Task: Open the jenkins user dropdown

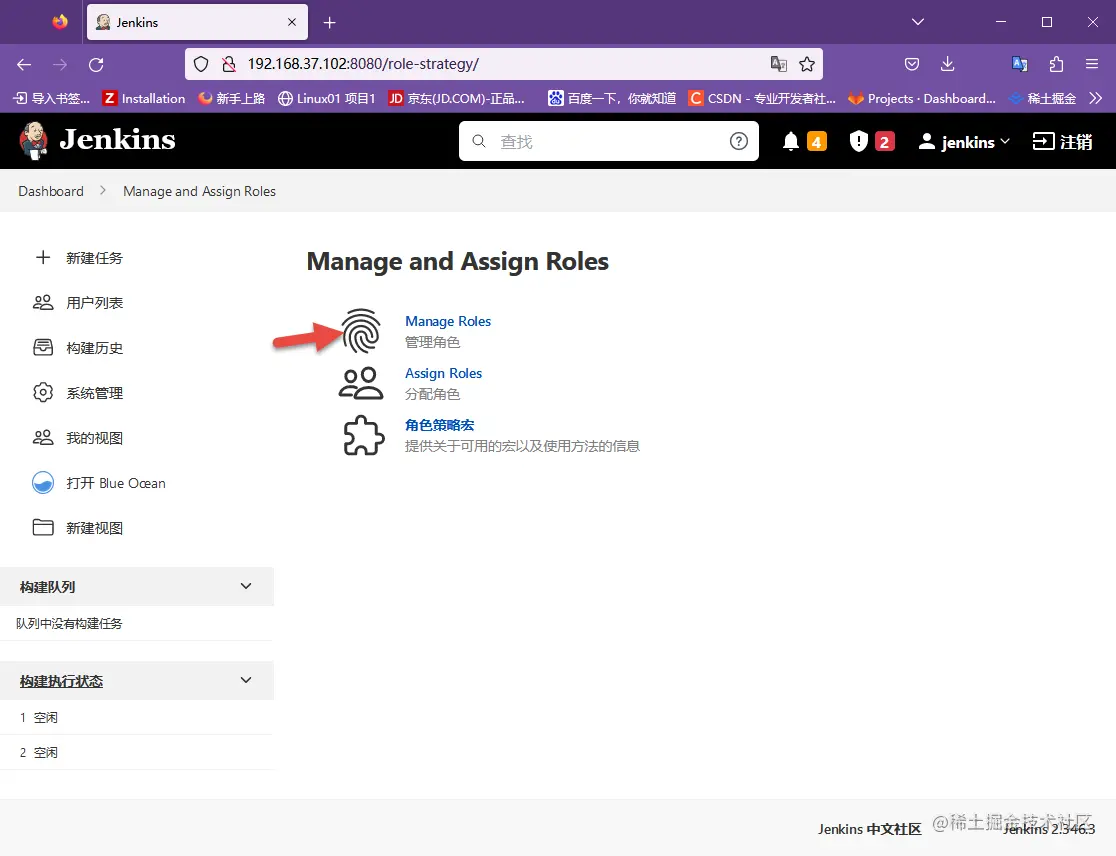Action: click(x=964, y=142)
